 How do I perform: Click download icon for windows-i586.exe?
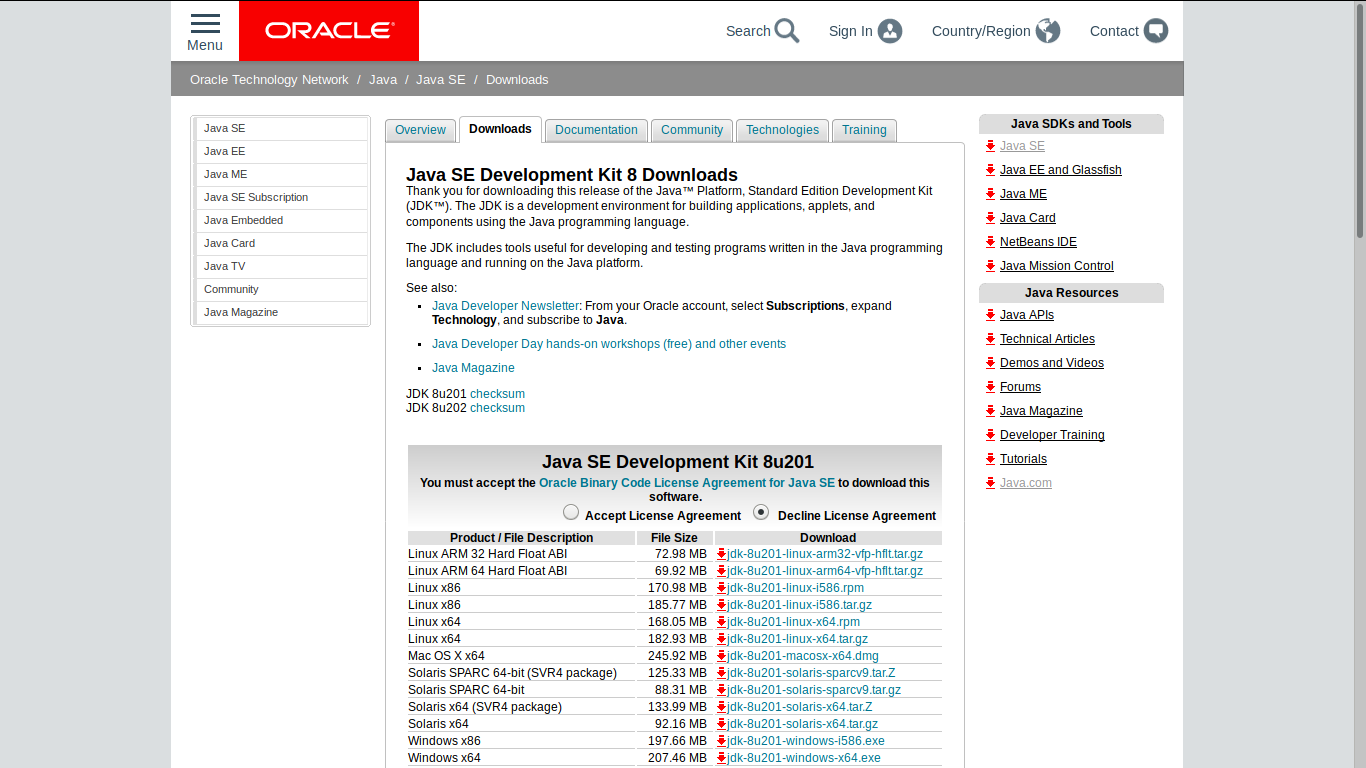click(721, 741)
